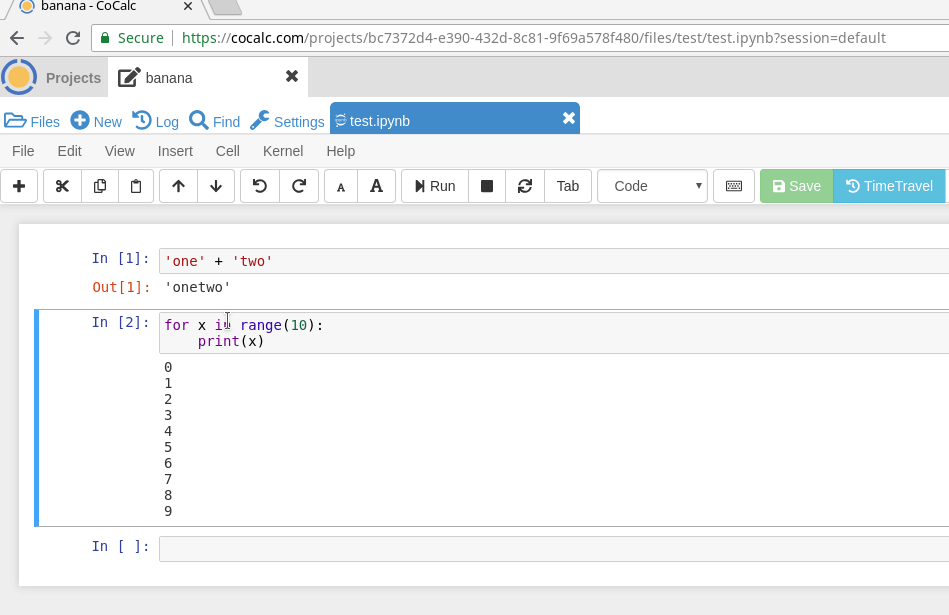
Task: Open the project Log
Action: (x=156, y=121)
